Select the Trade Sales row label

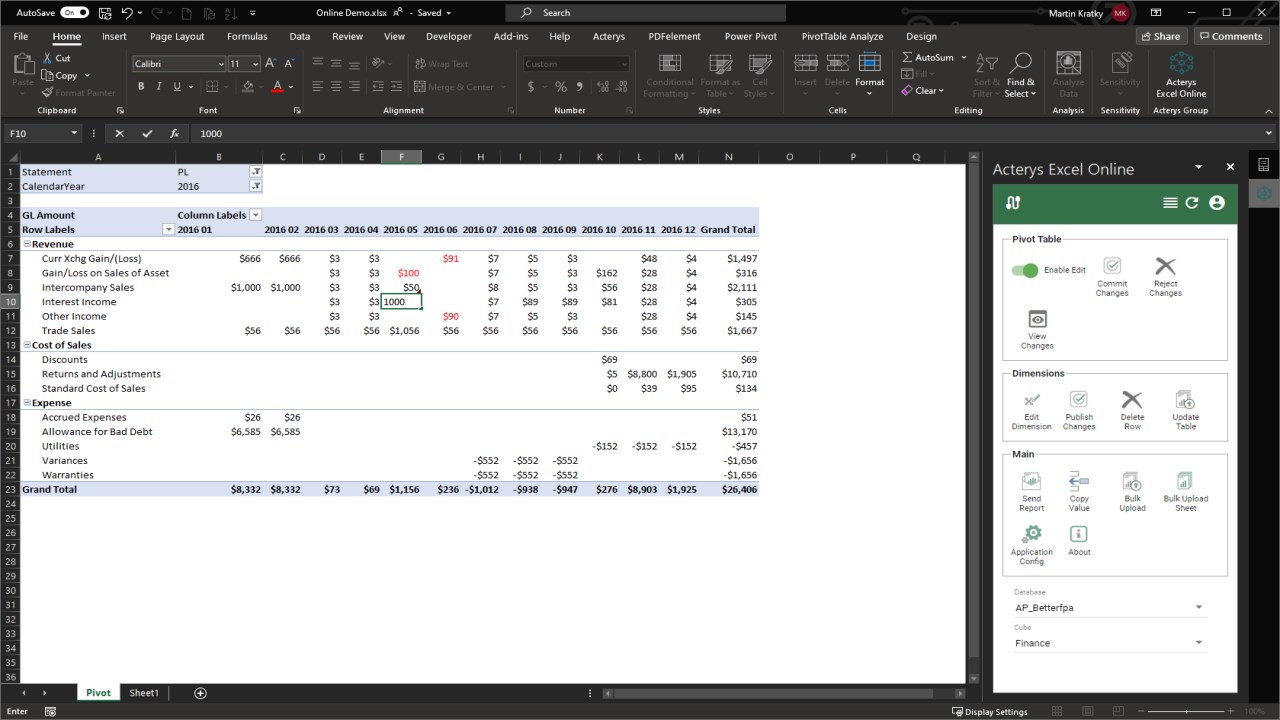(69, 331)
